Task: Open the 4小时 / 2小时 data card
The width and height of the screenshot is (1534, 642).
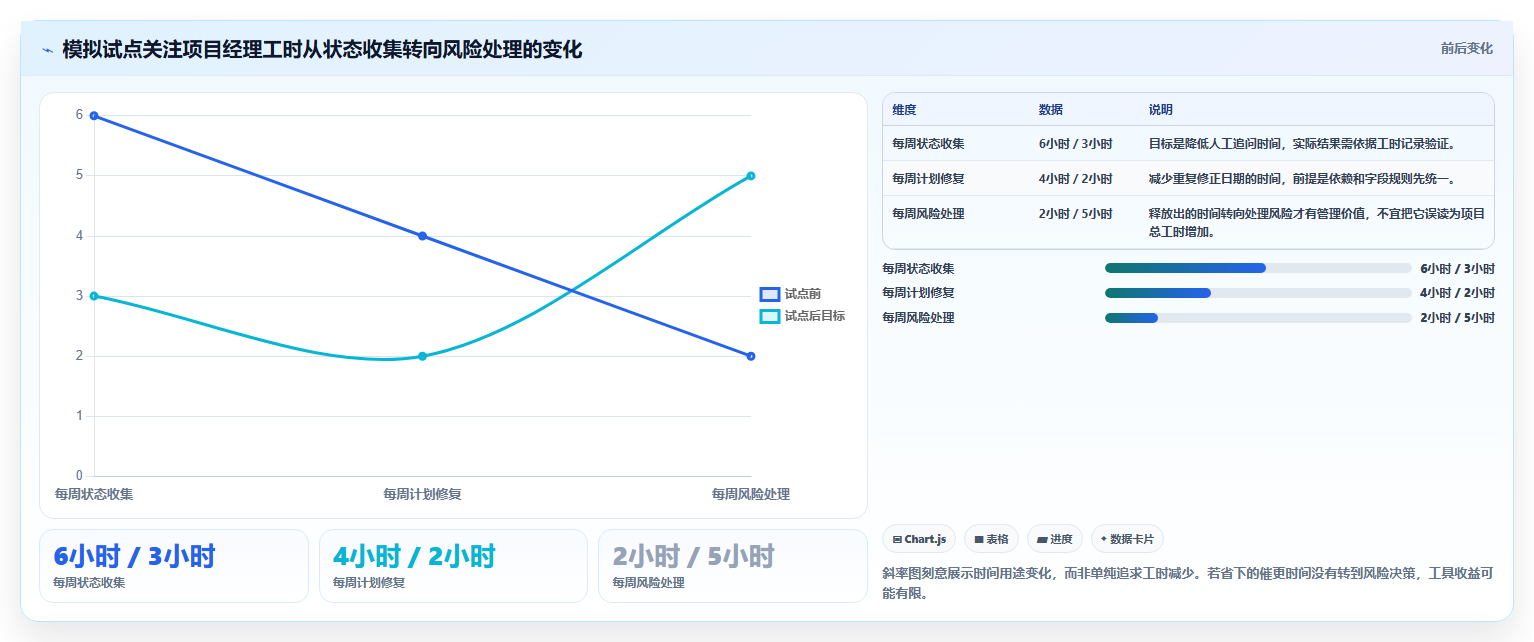Action: (x=453, y=566)
